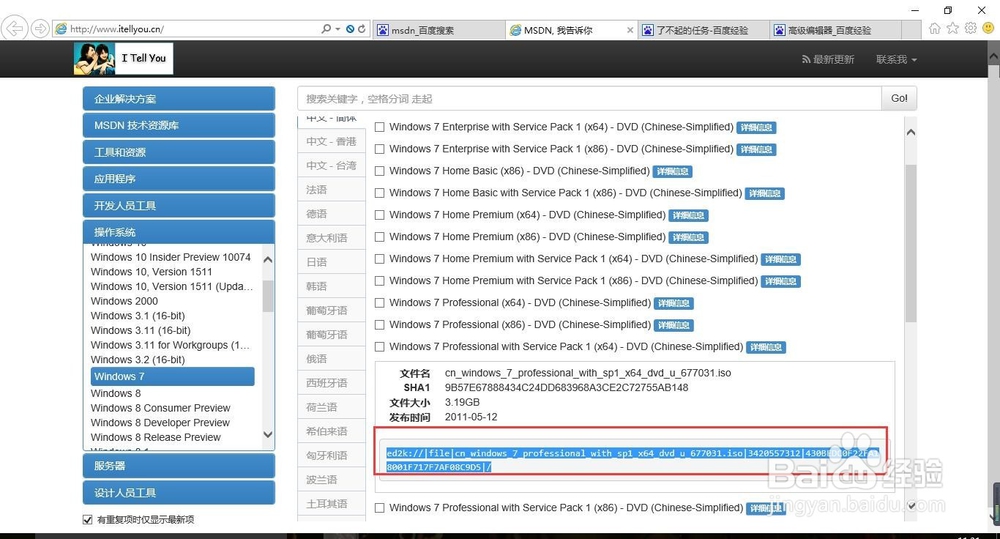Select Windows 8 Consumer Preview item
Image resolution: width=1000 pixels, height=539 pixels.
pyautogui.click(x=161, y=408)
